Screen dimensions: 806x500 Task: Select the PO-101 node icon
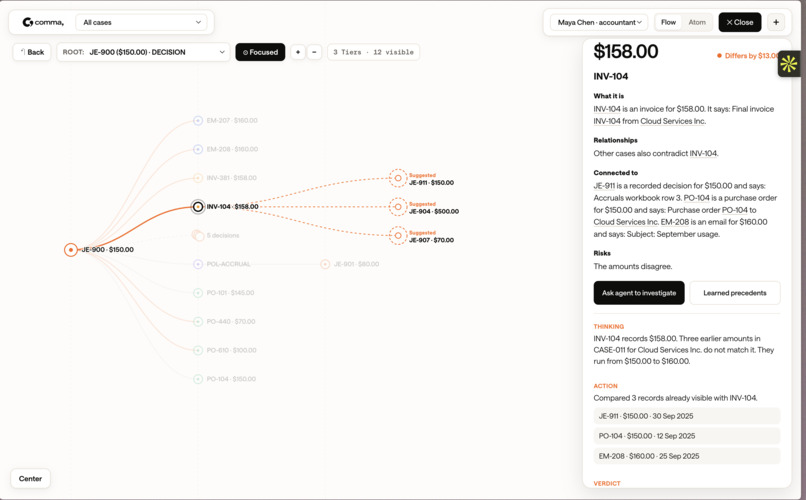198,293
